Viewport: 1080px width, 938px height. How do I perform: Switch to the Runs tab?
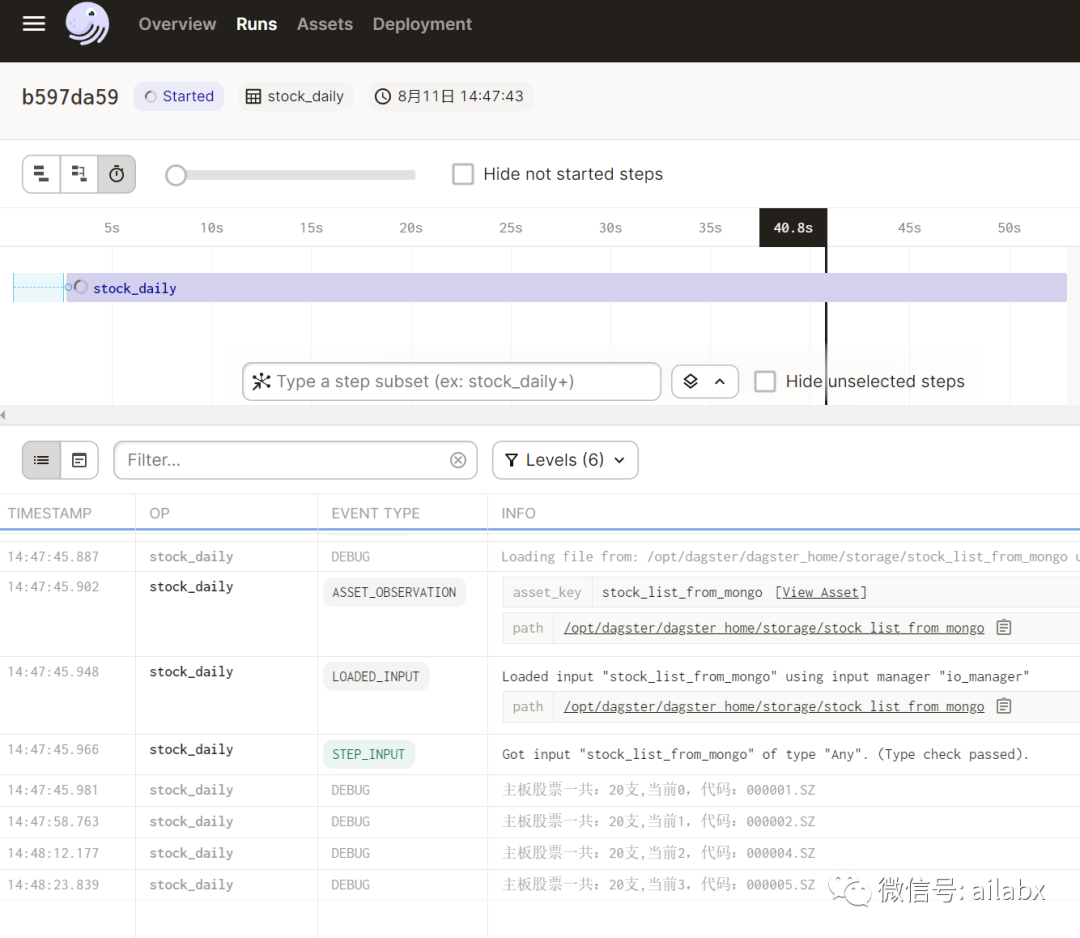pos(256,24)
